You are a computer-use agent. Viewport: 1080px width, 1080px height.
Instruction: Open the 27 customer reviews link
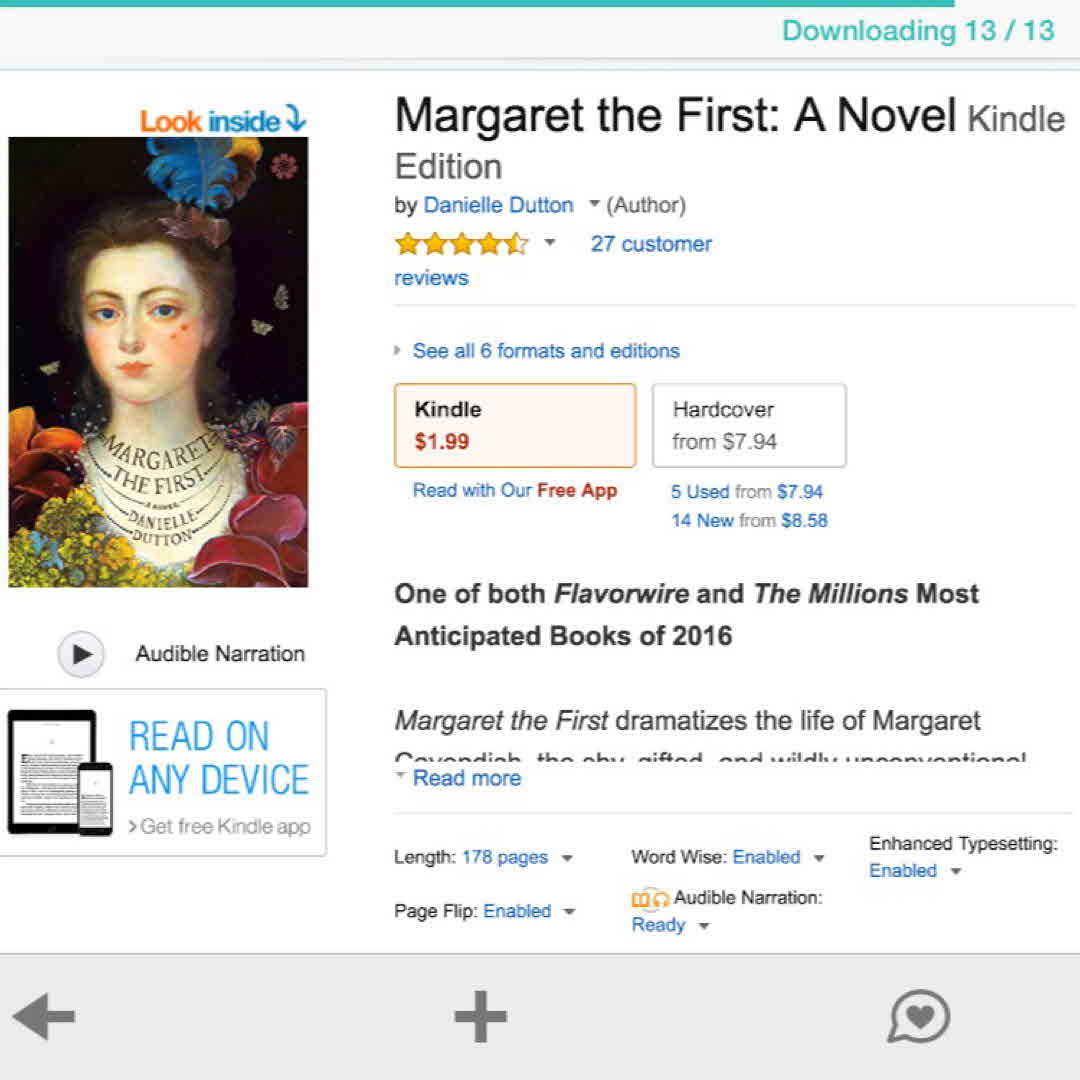[x=651, y=244]
